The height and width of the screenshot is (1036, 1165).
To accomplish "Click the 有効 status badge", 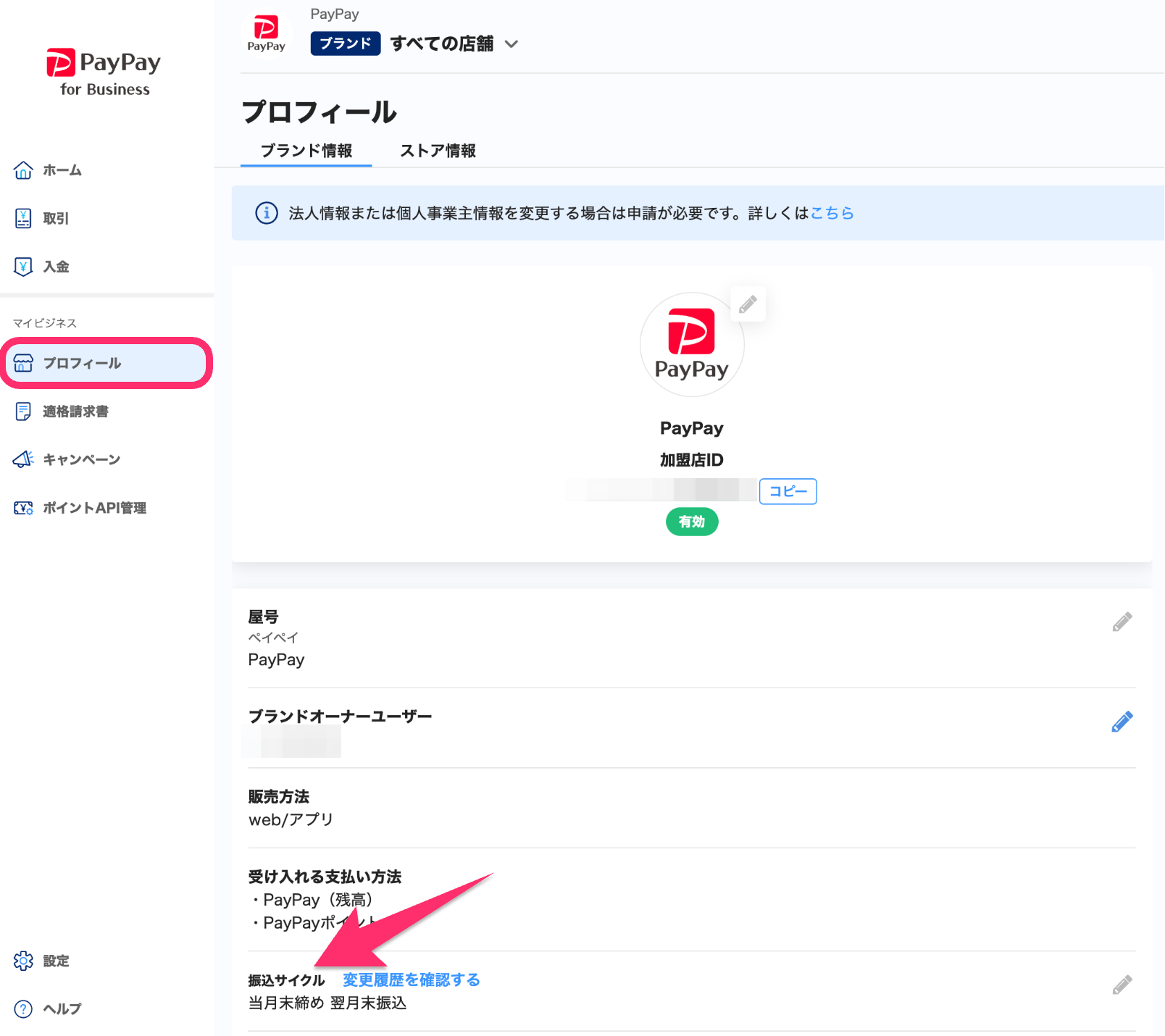I will point(692,522).
